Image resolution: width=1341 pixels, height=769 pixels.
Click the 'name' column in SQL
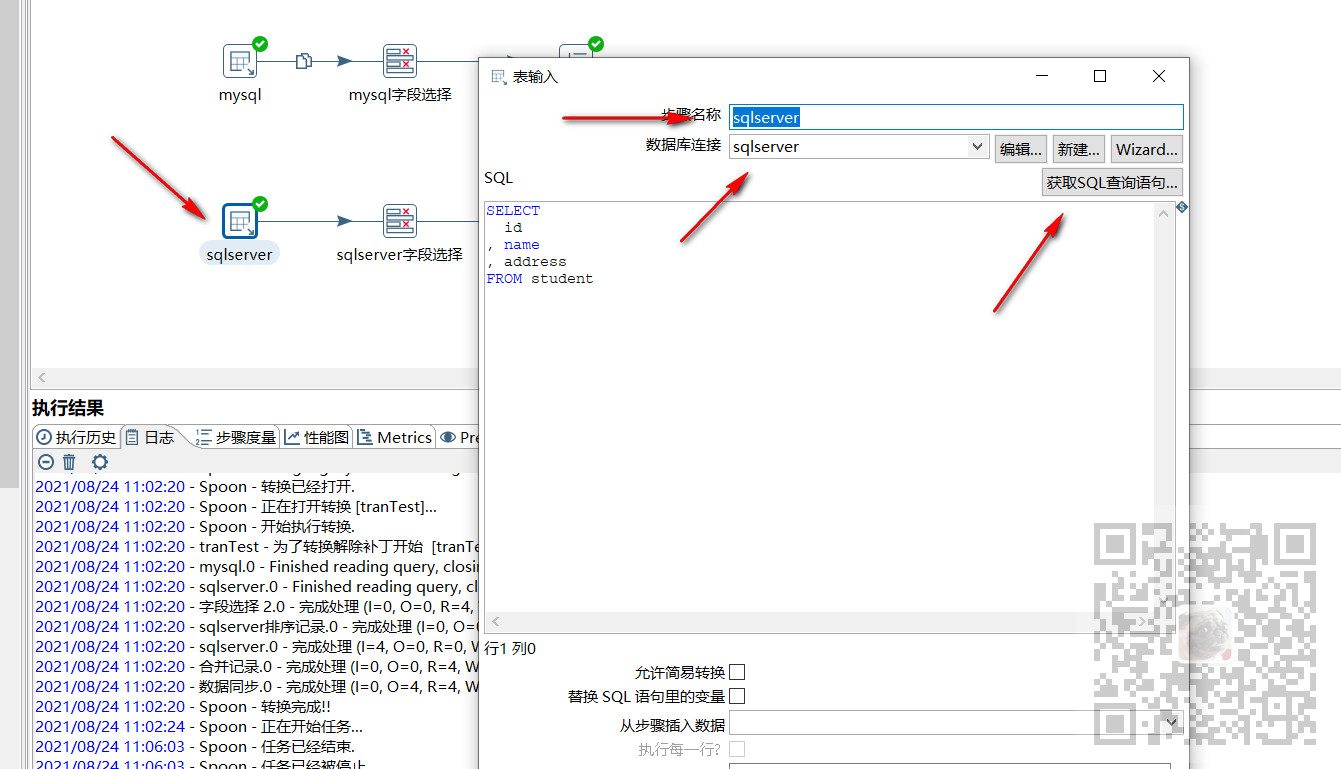point(521,245)
